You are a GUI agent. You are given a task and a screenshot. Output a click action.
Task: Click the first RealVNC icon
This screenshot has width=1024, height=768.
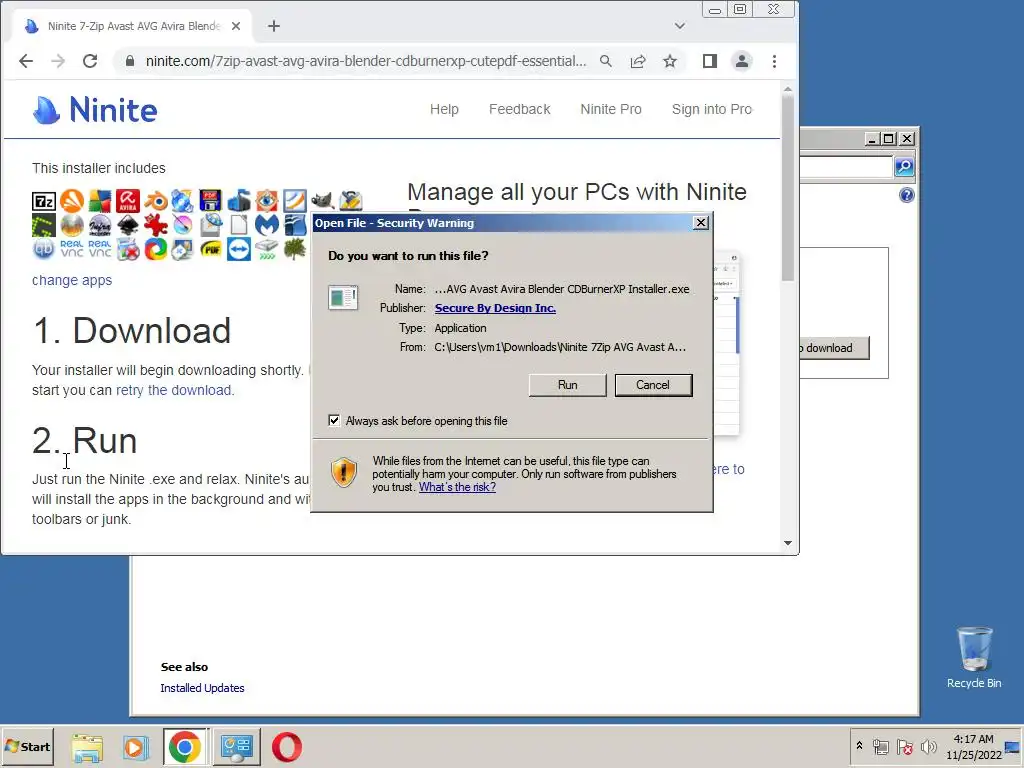[x=72, y=249]
